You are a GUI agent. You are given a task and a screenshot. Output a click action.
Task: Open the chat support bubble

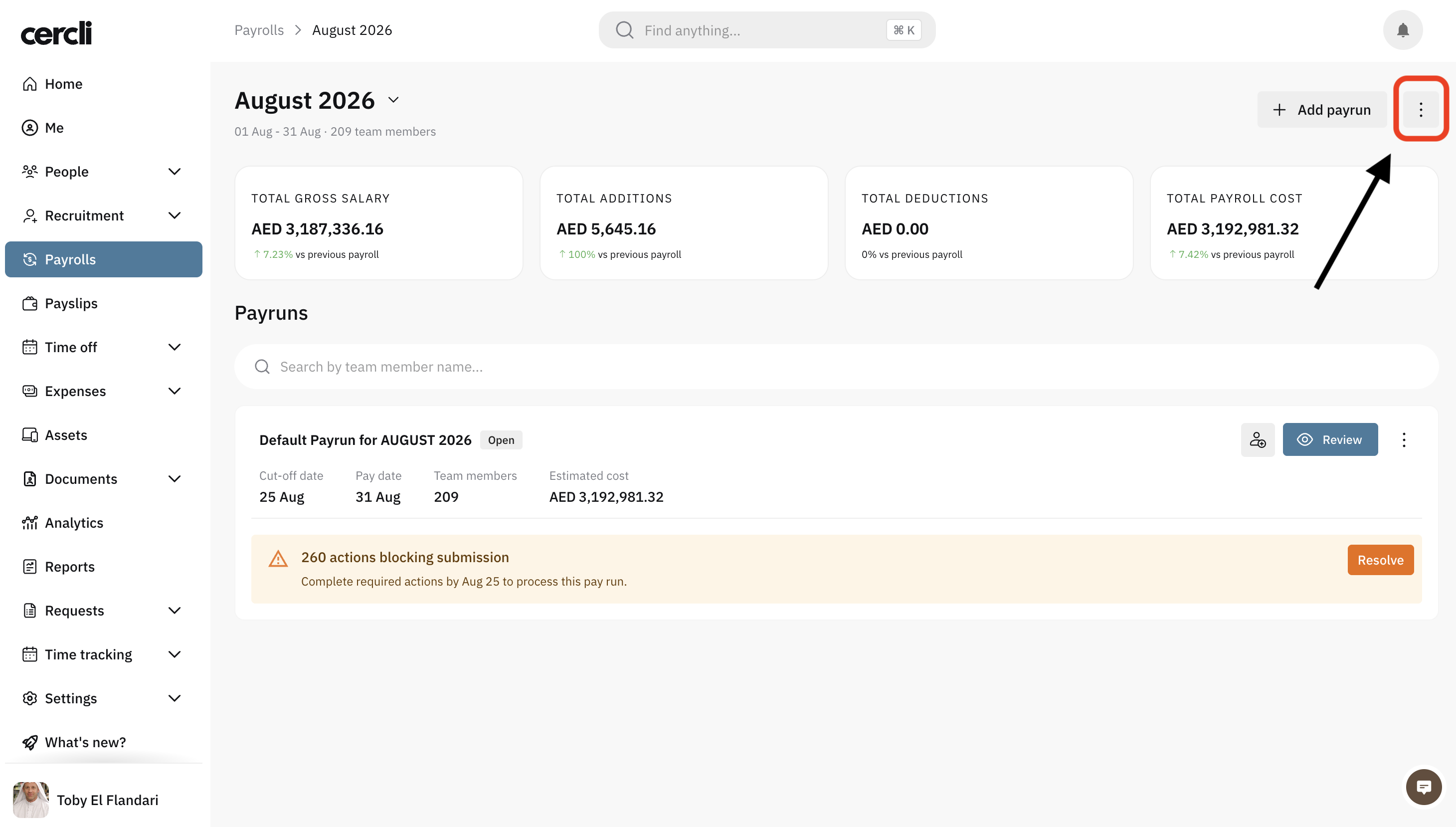point(1424,787)
